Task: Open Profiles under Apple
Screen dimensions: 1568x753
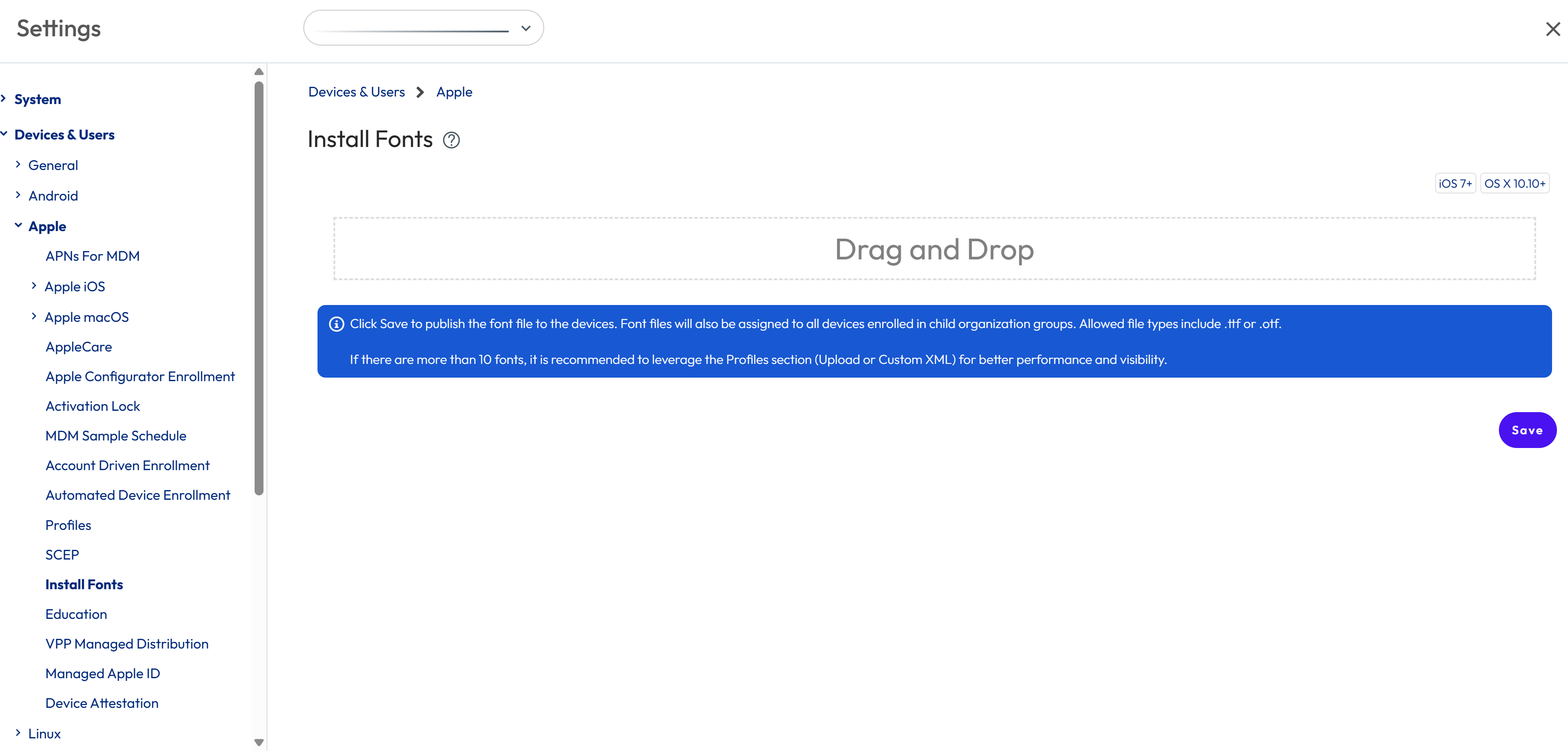Action: [x=68, y=525]
